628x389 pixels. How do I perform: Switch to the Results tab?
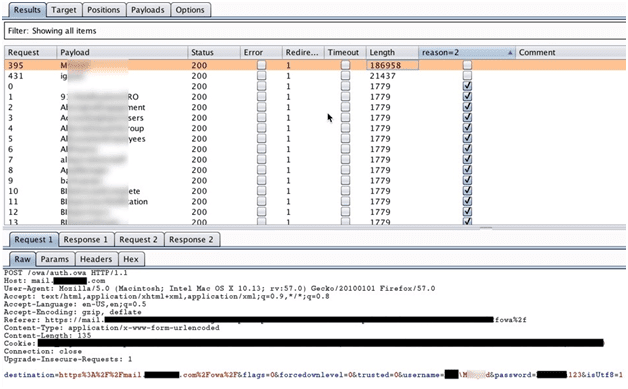pyautogui.click(x=27, y=10)
